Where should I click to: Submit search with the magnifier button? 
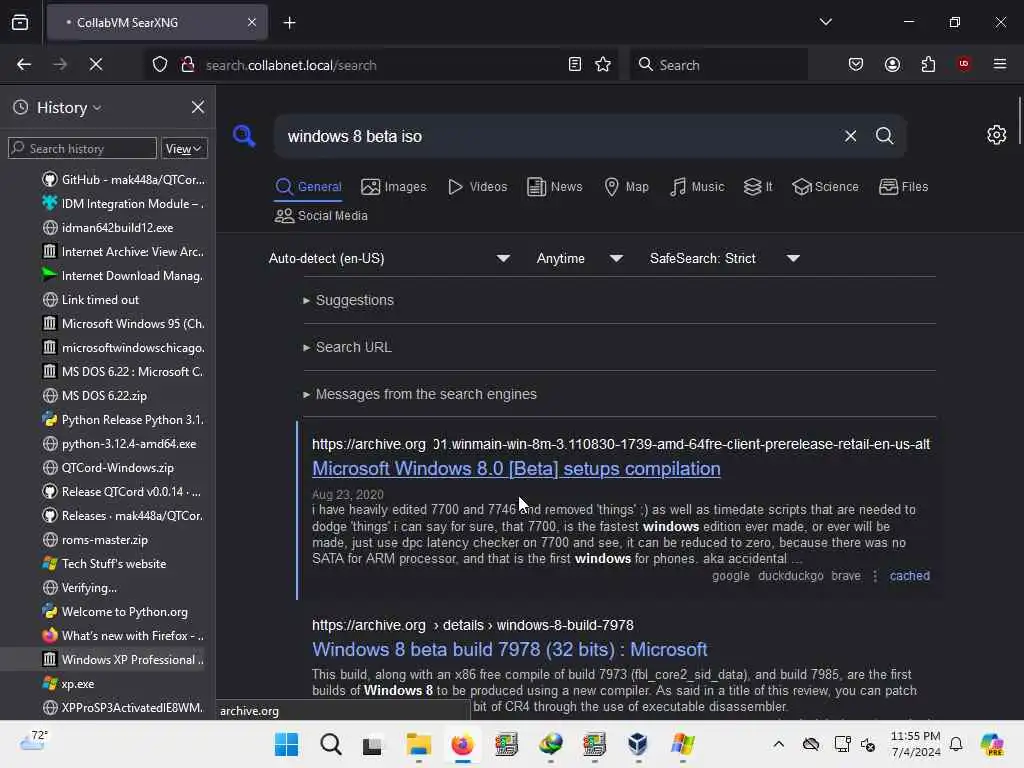click(x=884, y=136)
